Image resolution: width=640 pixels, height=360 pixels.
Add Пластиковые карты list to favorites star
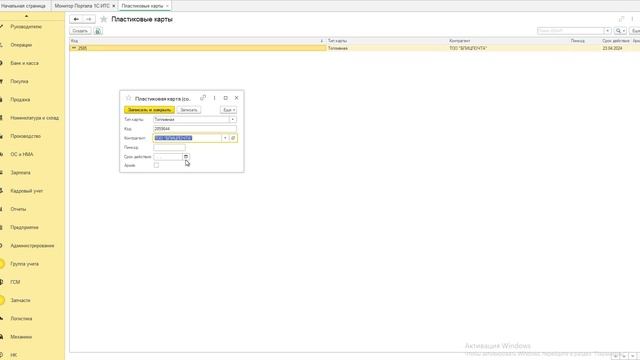(x=104, y=19)
